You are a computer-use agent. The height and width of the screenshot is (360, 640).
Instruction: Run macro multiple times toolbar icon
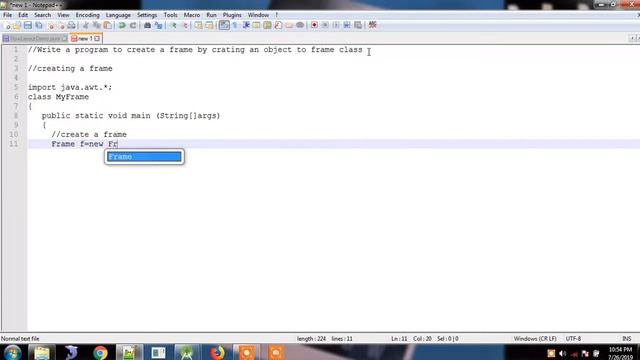click(x=347, y=25)
